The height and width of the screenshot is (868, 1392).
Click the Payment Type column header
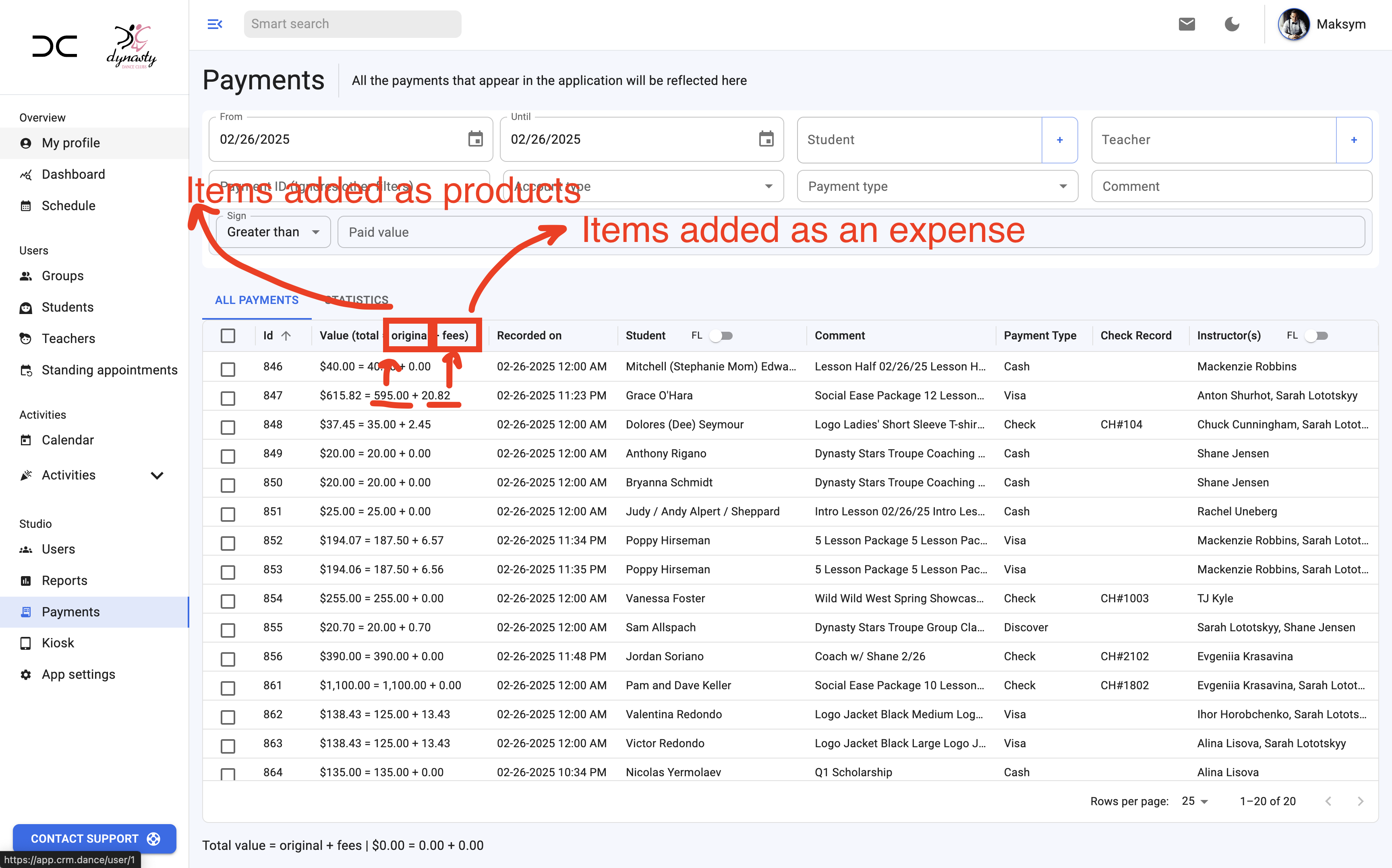(1040, 336)
